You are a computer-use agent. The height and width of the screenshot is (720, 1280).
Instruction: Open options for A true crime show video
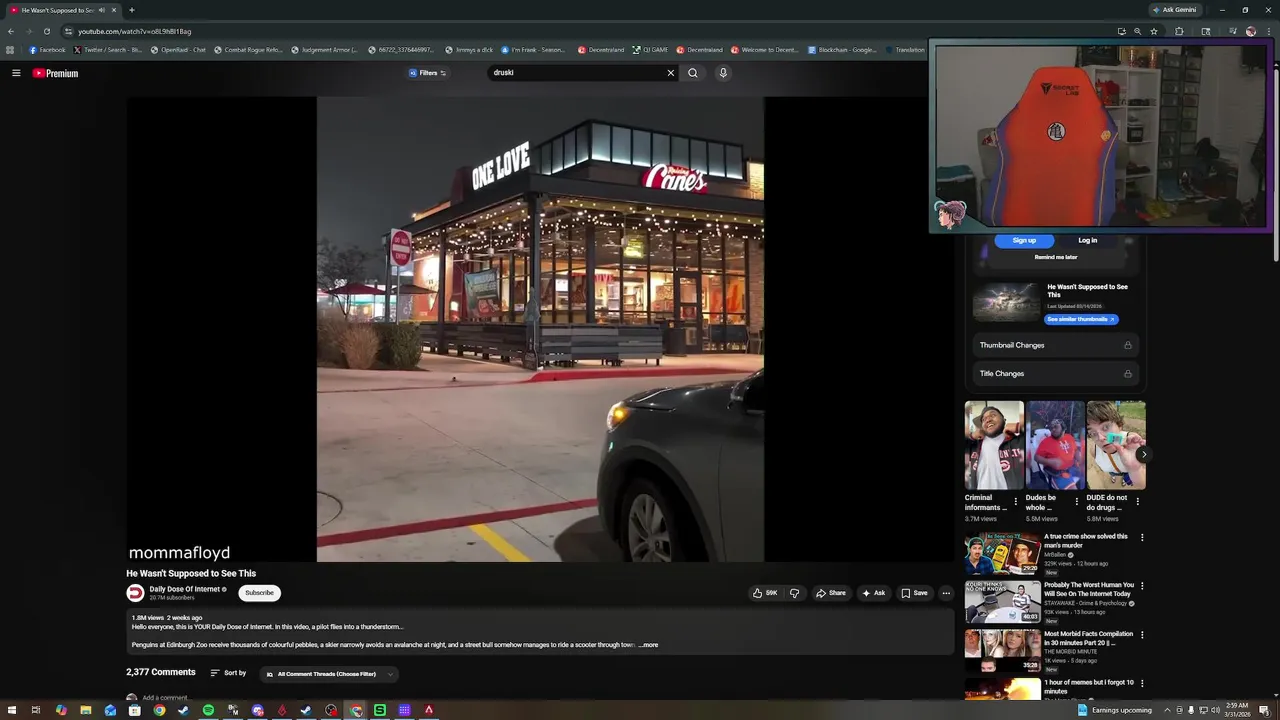coord(1142,537)
